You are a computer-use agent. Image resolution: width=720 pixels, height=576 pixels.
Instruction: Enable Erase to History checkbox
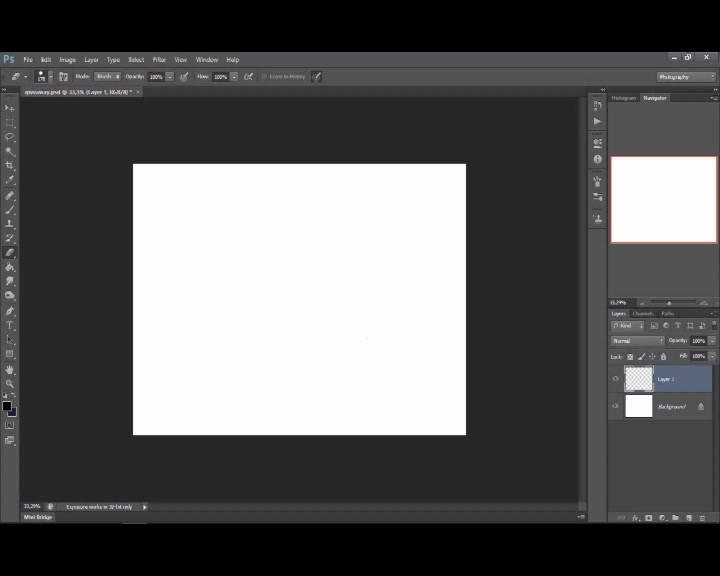264,77
